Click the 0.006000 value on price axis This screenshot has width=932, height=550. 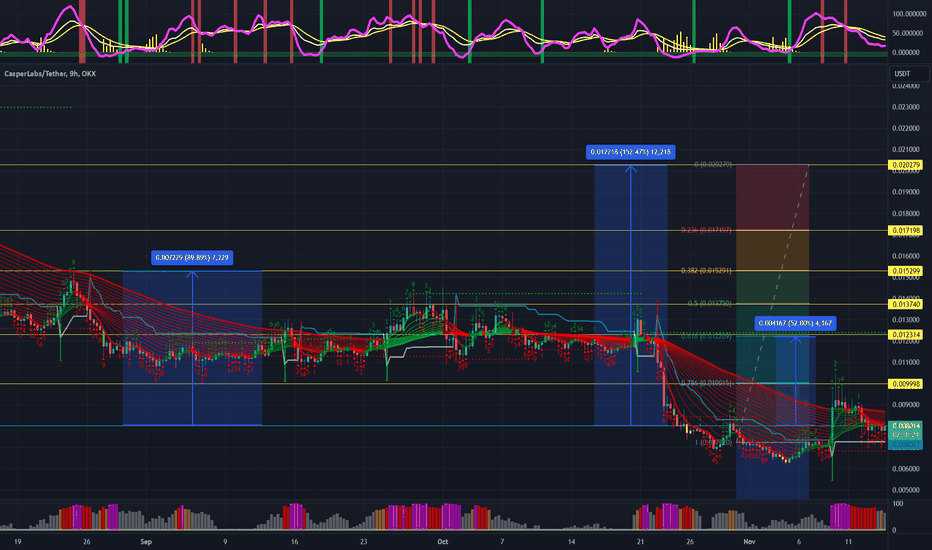[x=906, y=469]
